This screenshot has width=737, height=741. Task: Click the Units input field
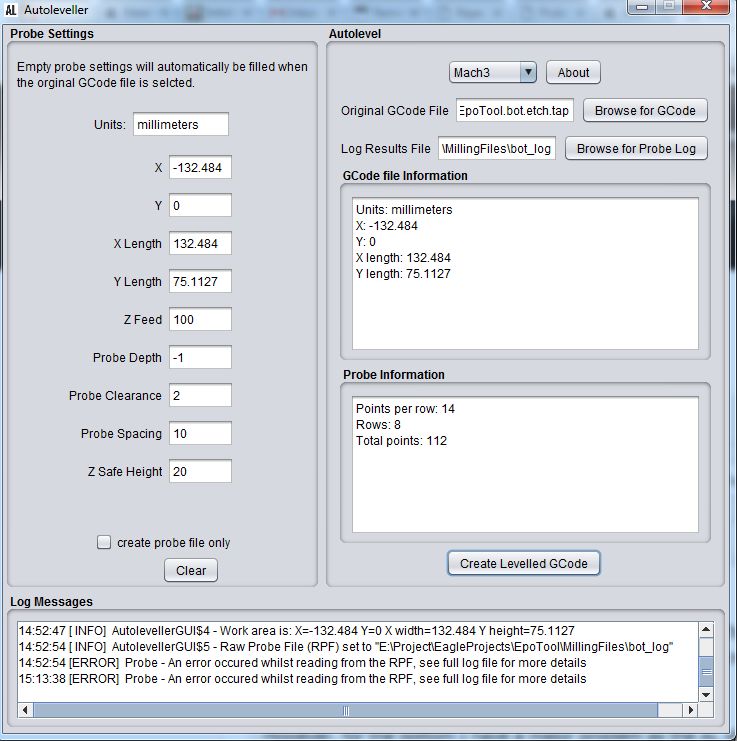180,124
